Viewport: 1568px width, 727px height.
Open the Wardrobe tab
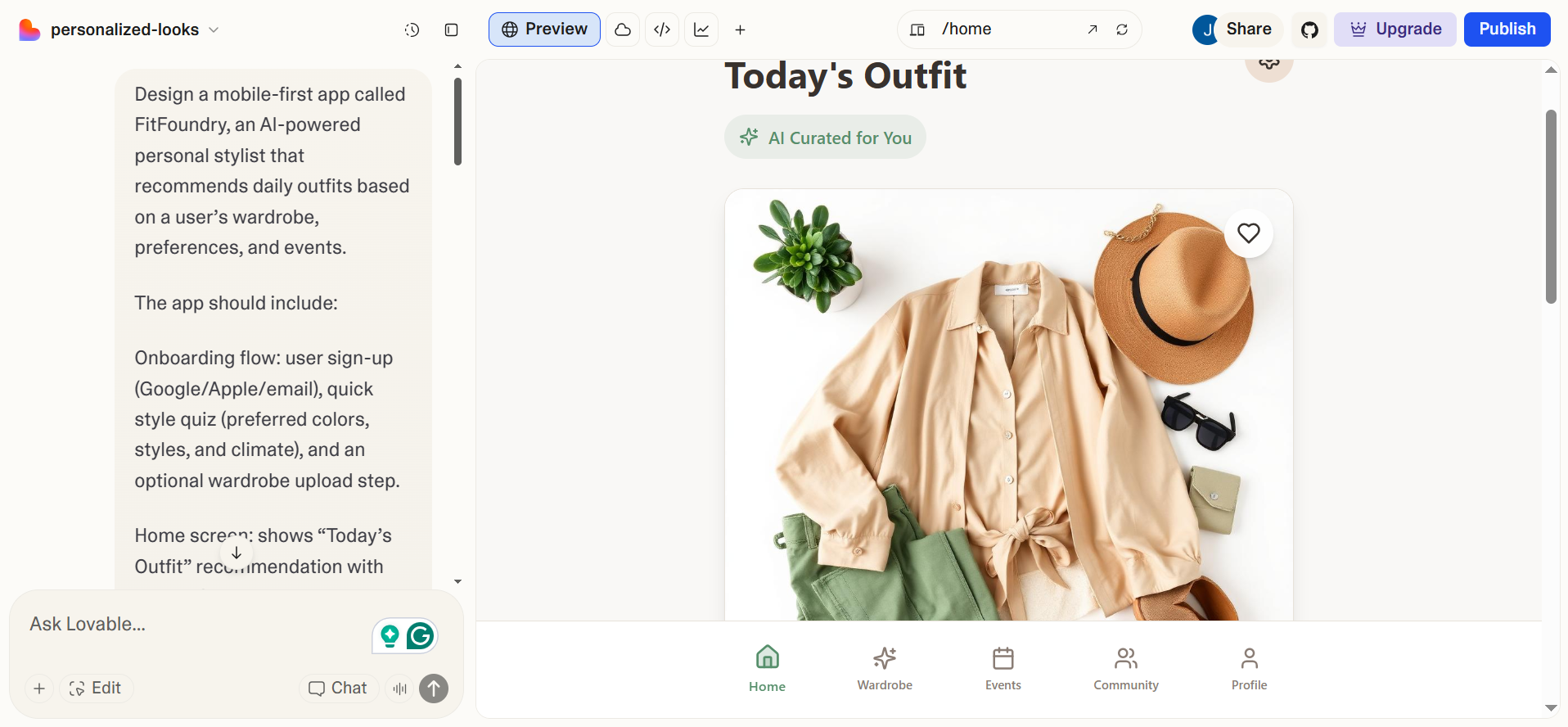[x=885, y=669]
